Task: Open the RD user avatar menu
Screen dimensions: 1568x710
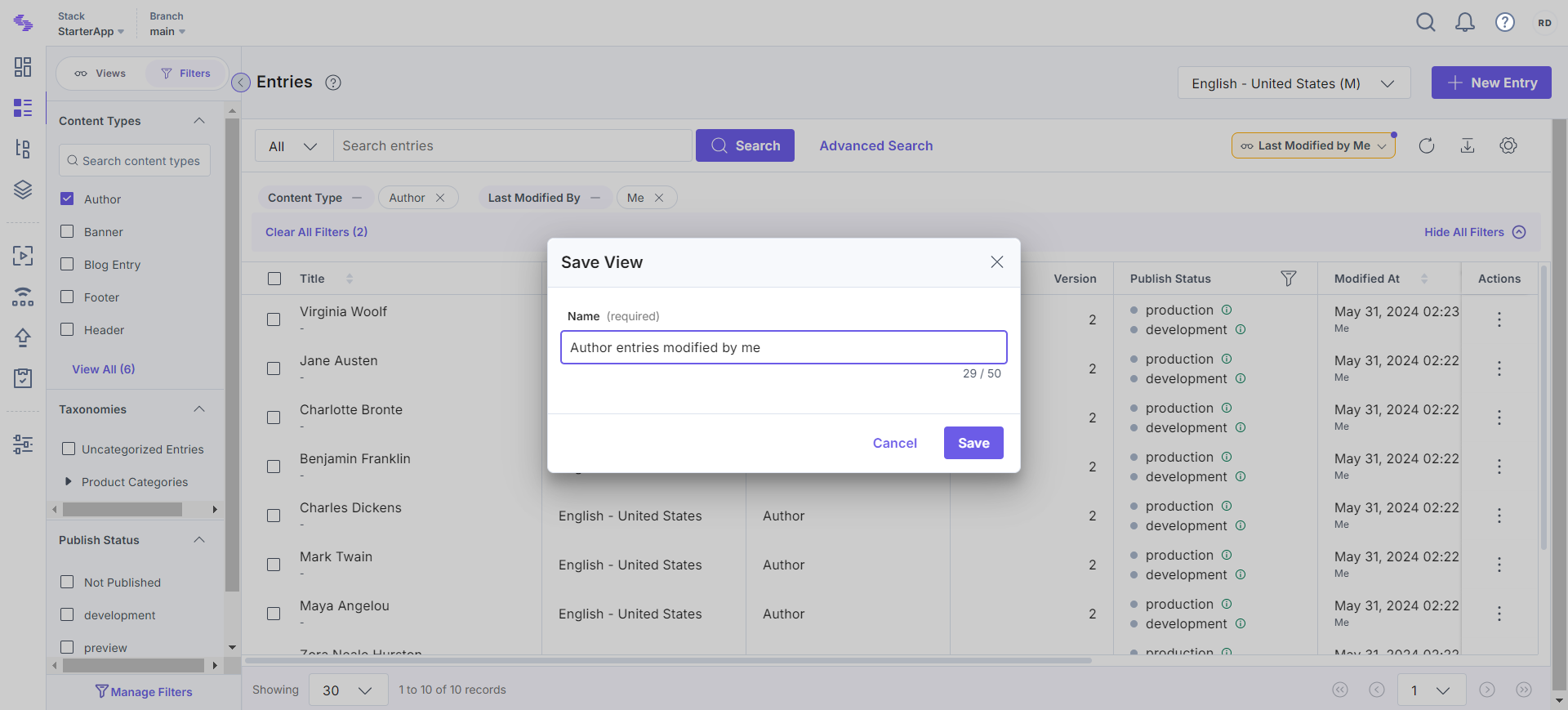Action: (x=1544, y=23)
